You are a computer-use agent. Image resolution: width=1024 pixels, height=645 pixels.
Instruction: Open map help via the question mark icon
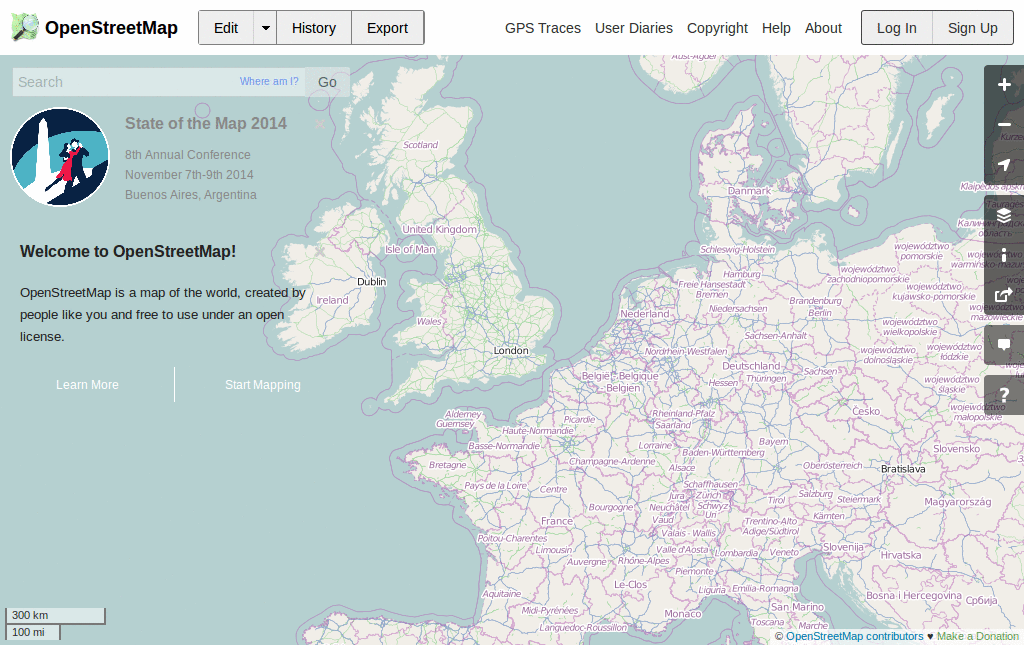coord(1004,395)
